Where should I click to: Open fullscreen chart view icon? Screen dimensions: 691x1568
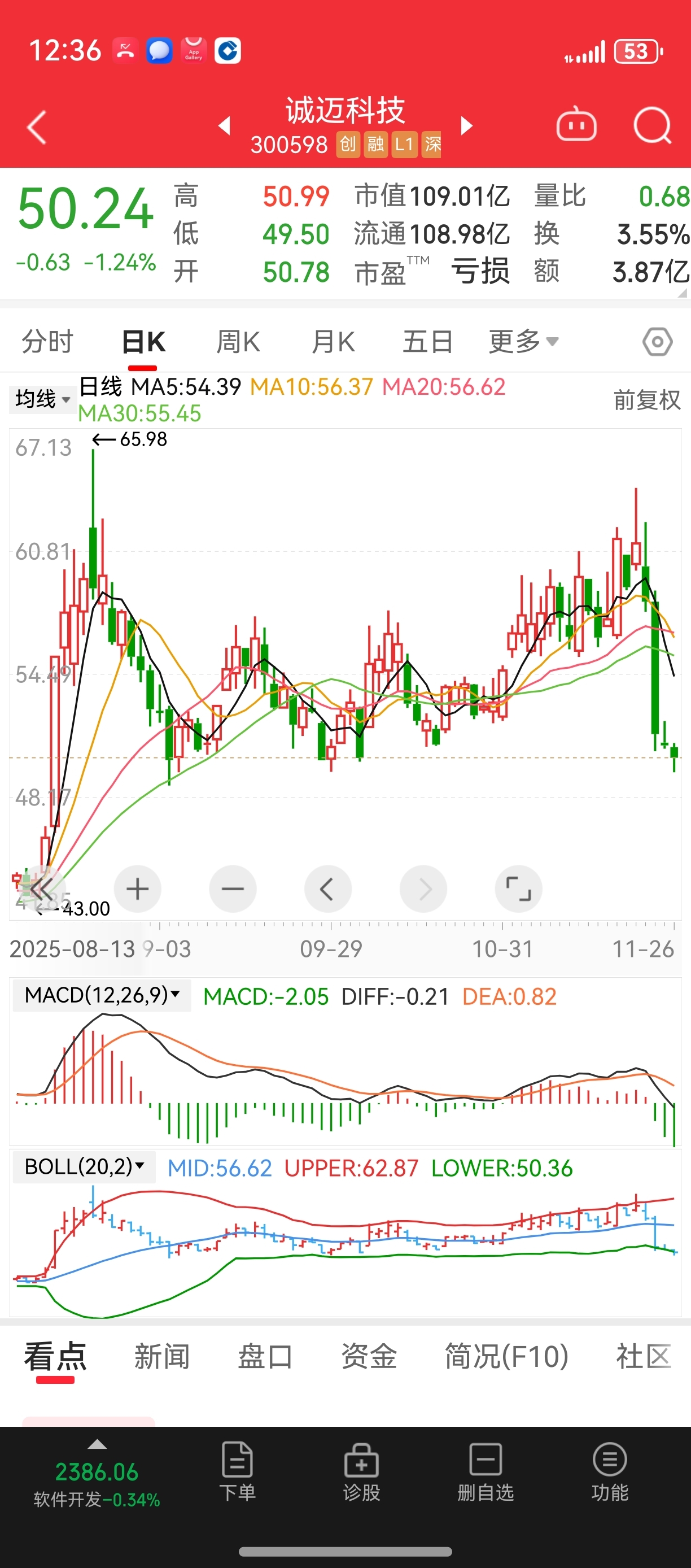(x=518, y=888)
